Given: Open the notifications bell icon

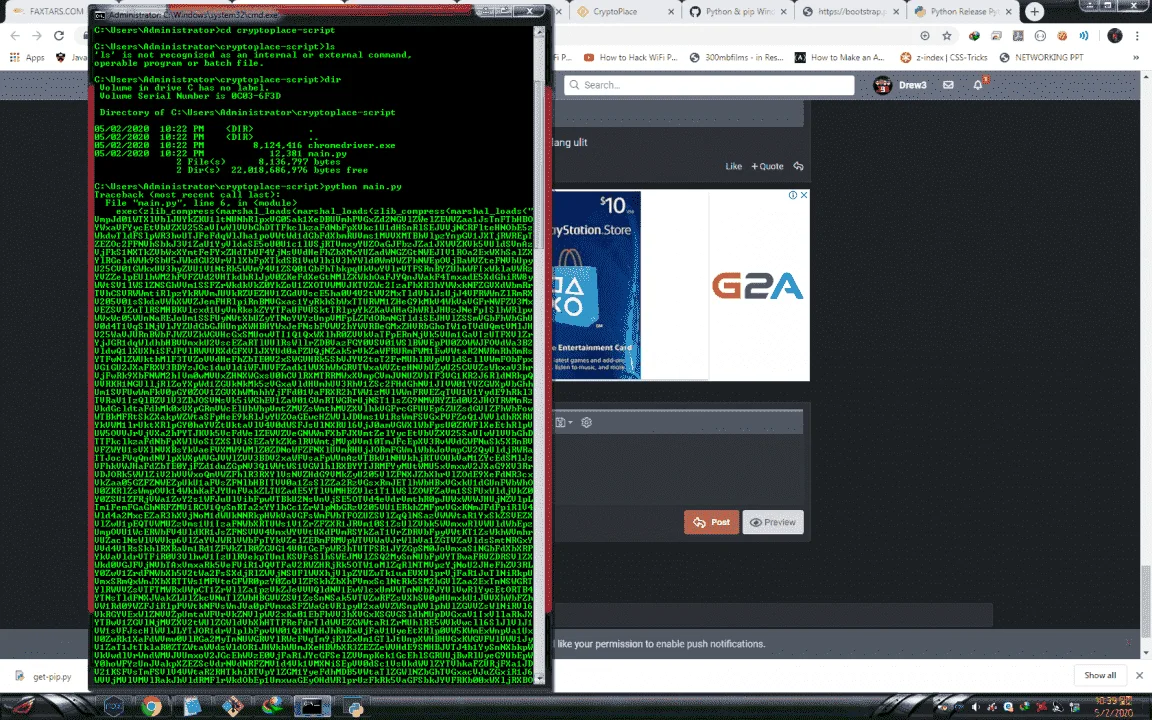Looking at the screenshot, I should coord(978,85).
